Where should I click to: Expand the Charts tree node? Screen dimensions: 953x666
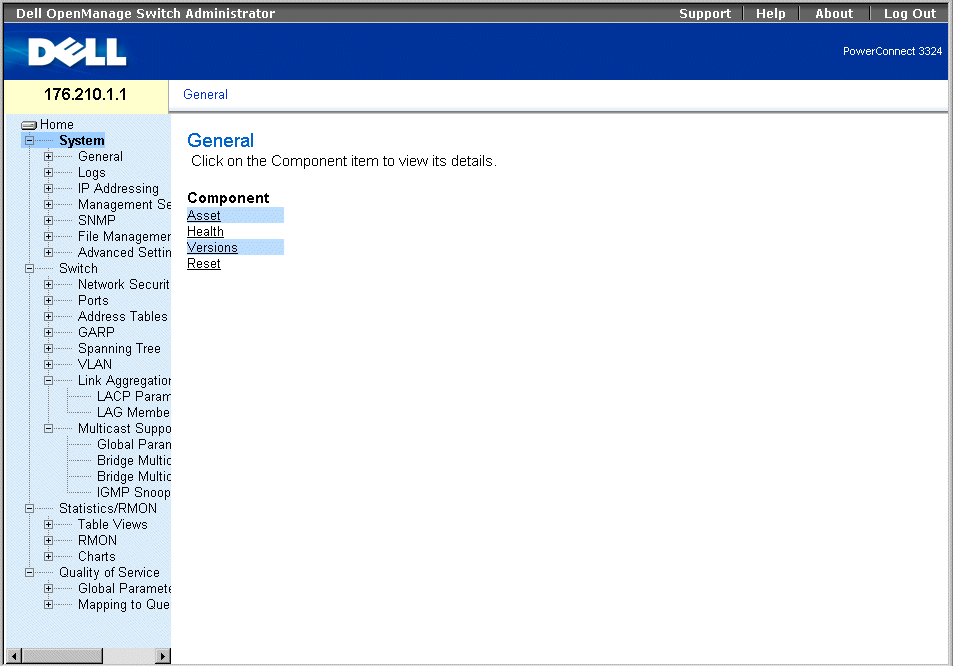[x=48, y=557]
